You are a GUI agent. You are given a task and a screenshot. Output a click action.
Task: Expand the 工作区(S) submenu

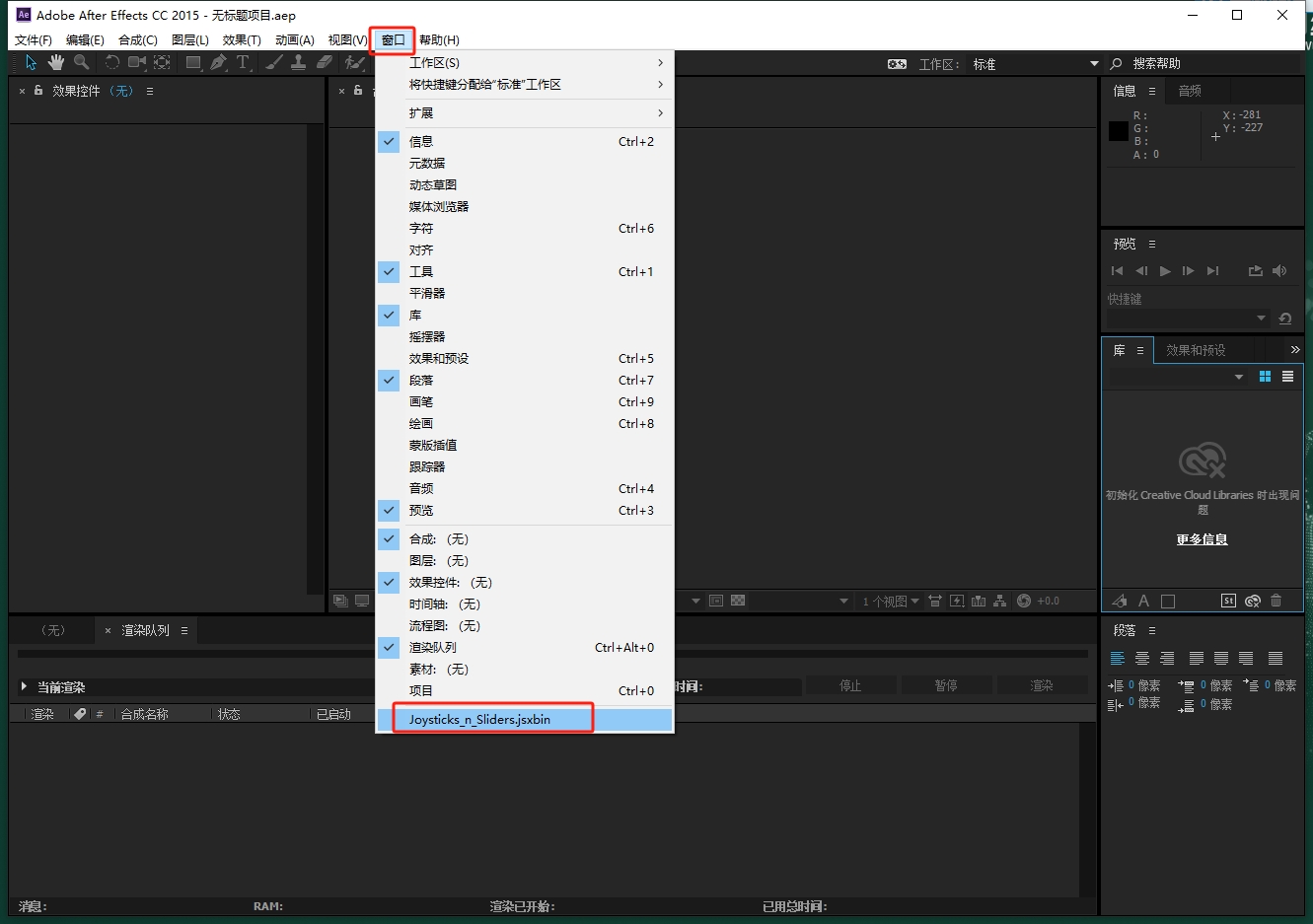point(524,62)
